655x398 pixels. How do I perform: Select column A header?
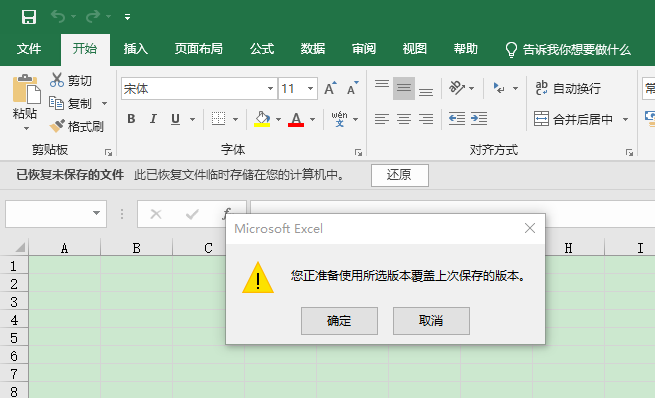pos(64,248)
